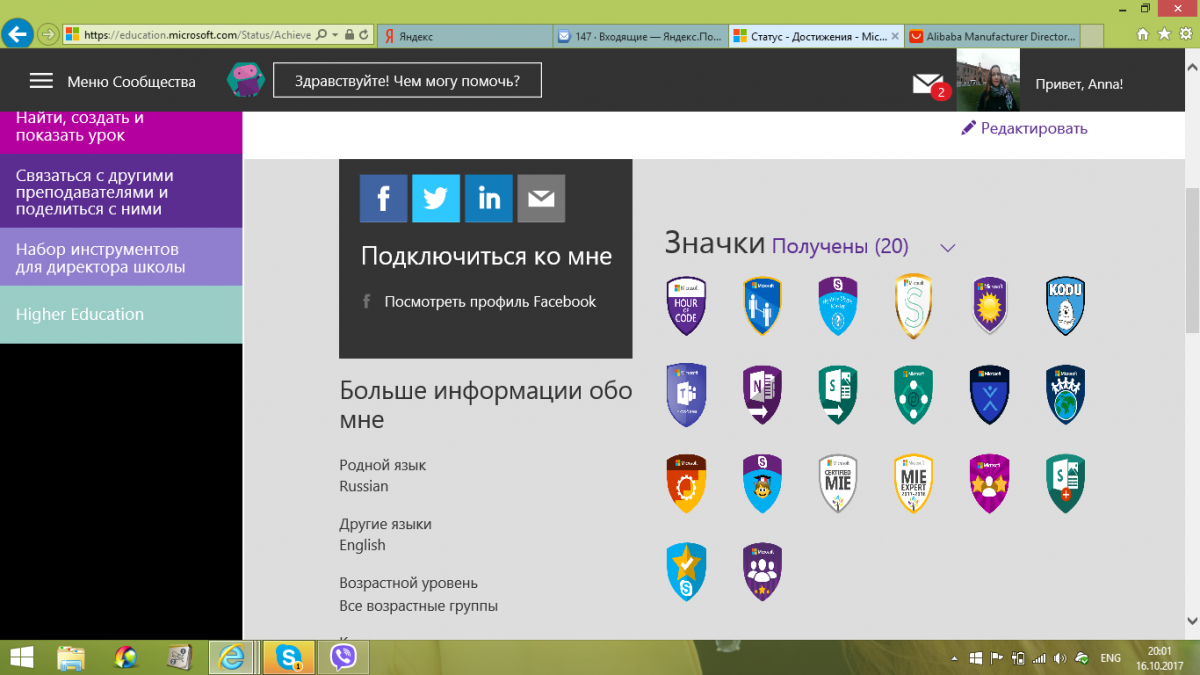Click the Редактировать edit link
The image size is (1200, 675).
(x=1024, y=128)
